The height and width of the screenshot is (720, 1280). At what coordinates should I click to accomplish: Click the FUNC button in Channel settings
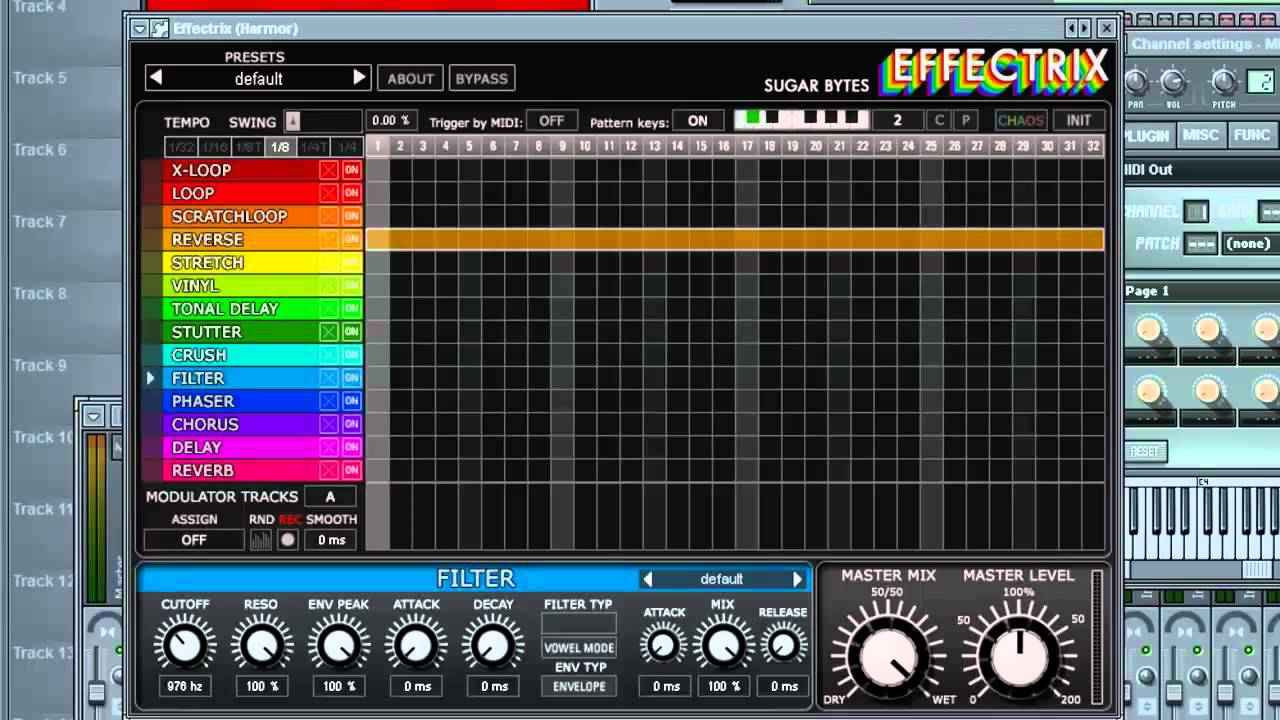click(x=1251, y=135)
